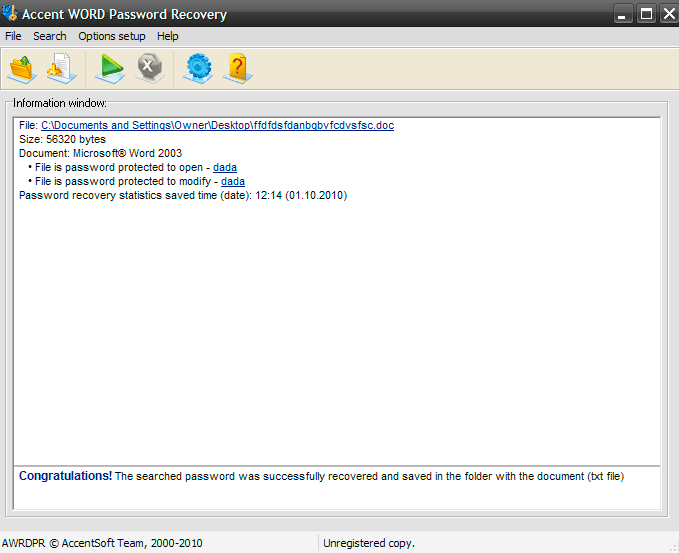The height and width of the screenshot is (553, 679).
Task: Start password search with green play icon
Action: (110, 68)
